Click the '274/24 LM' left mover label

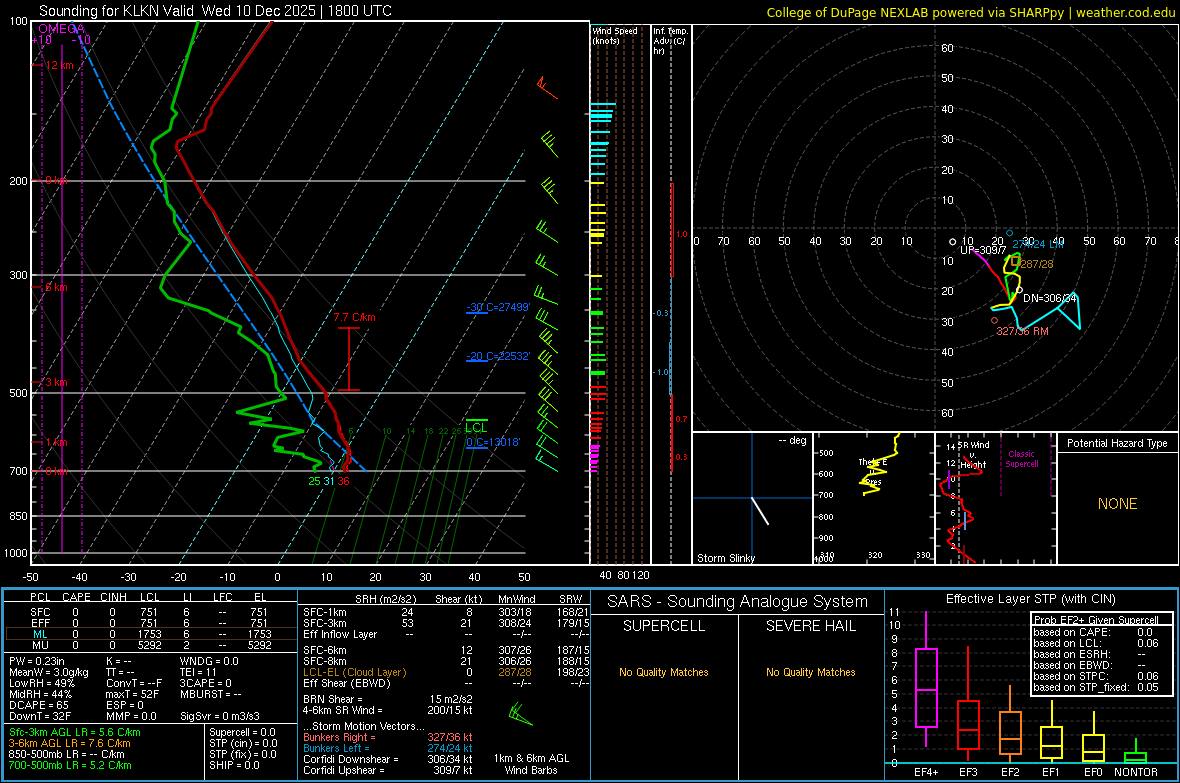pyautogui.click(x=1039, y=244)
